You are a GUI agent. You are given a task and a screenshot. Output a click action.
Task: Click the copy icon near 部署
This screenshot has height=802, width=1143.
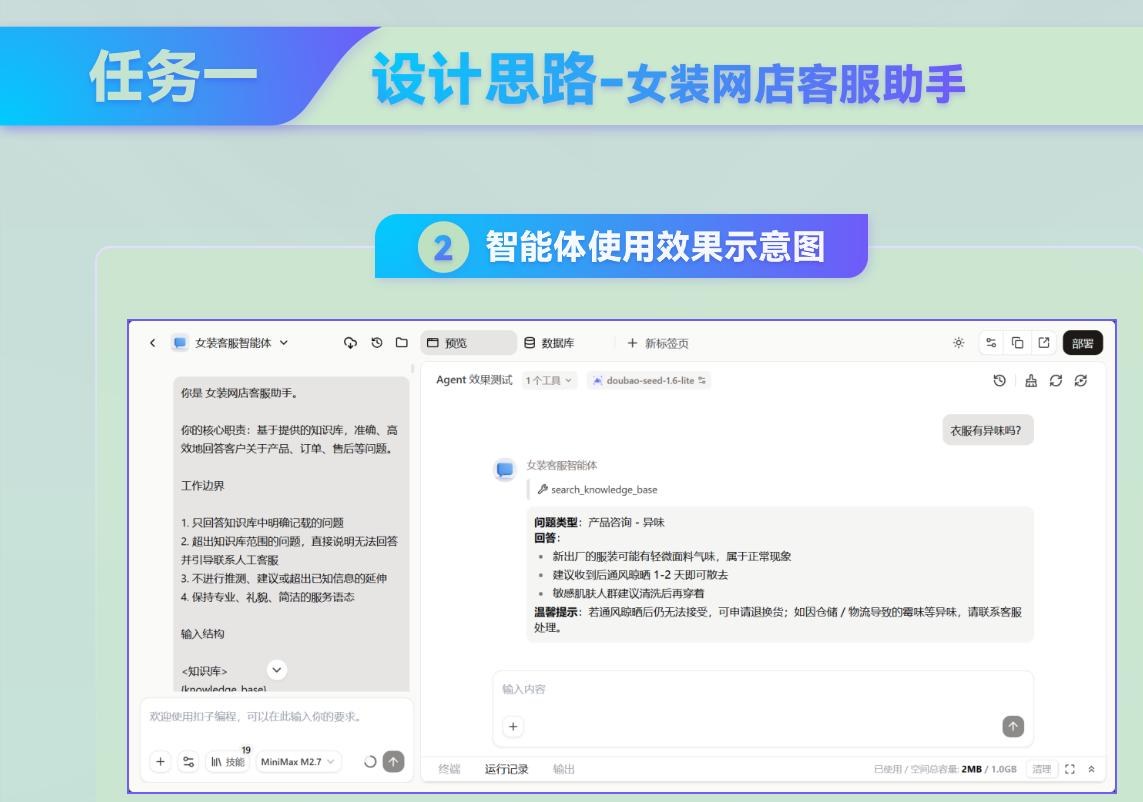click(x=1018, y=343)
